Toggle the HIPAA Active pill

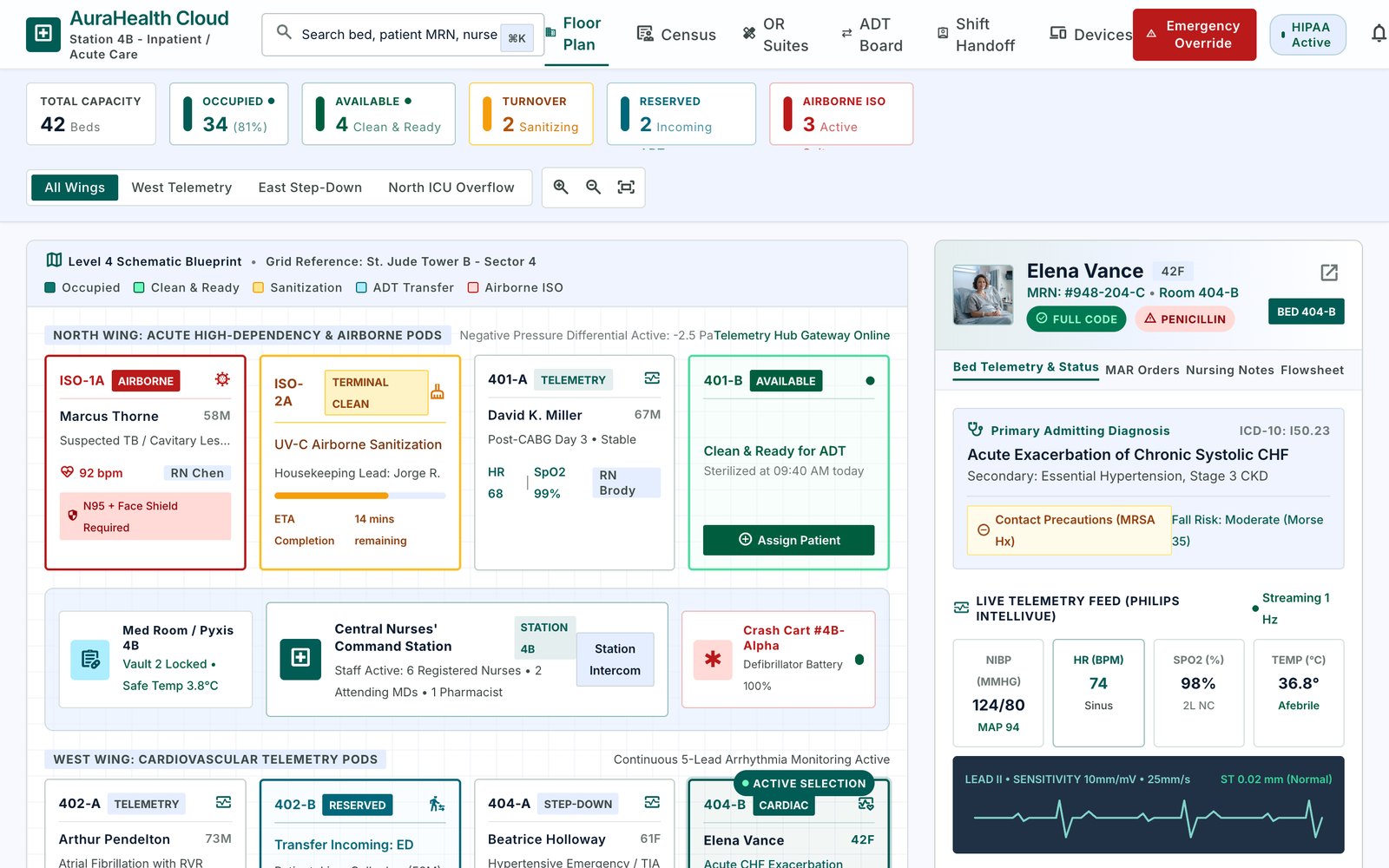coord(1307,35)
